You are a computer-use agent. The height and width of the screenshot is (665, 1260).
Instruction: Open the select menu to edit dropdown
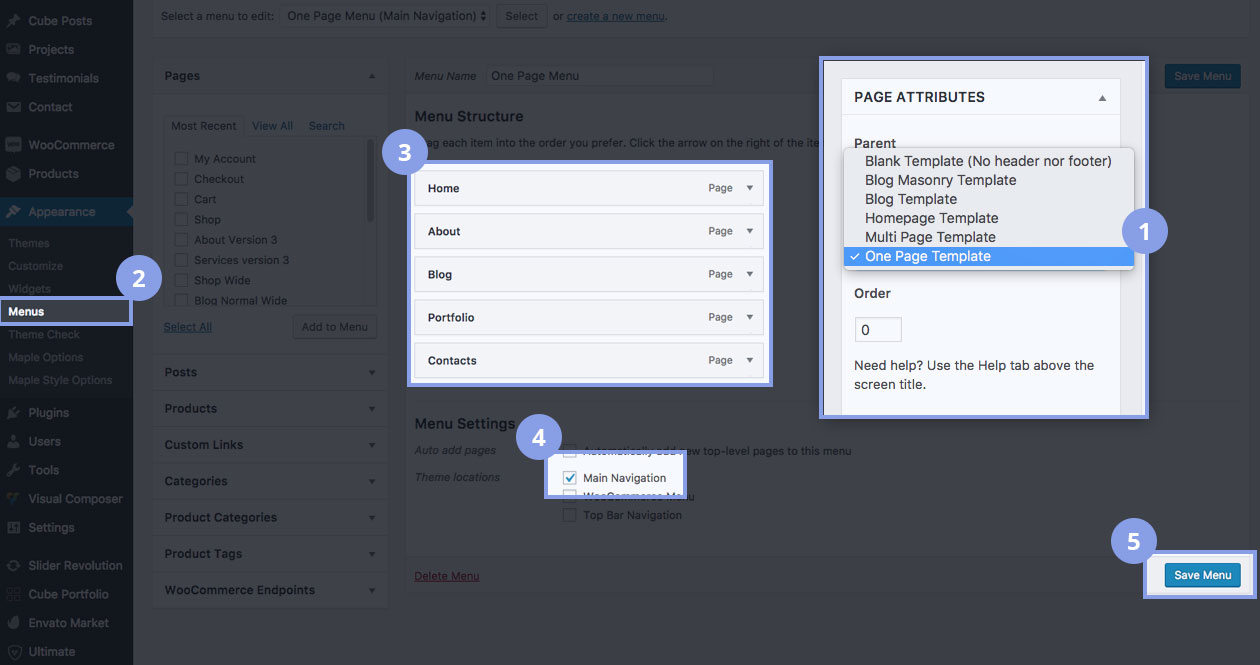point(385,16)
